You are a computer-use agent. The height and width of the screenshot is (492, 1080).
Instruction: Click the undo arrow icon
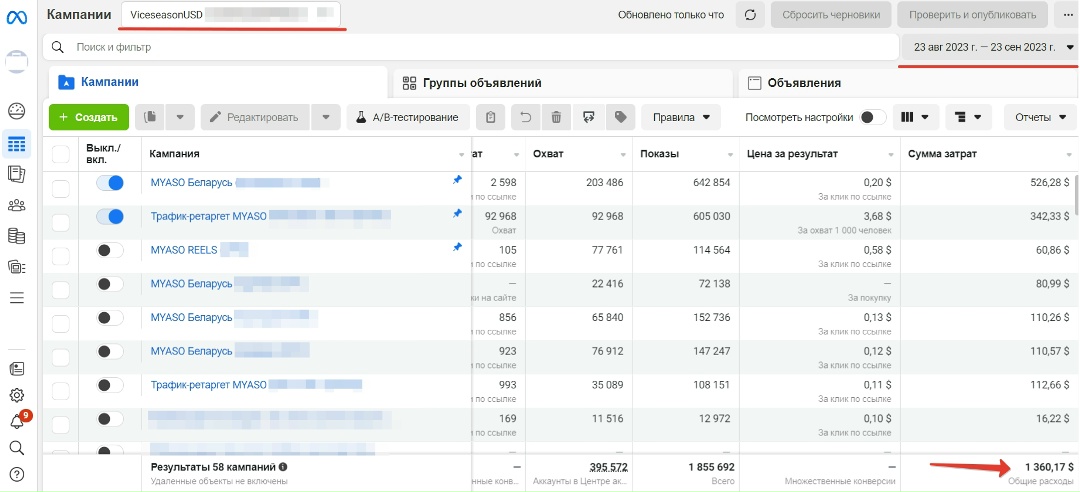pos(526,117)
